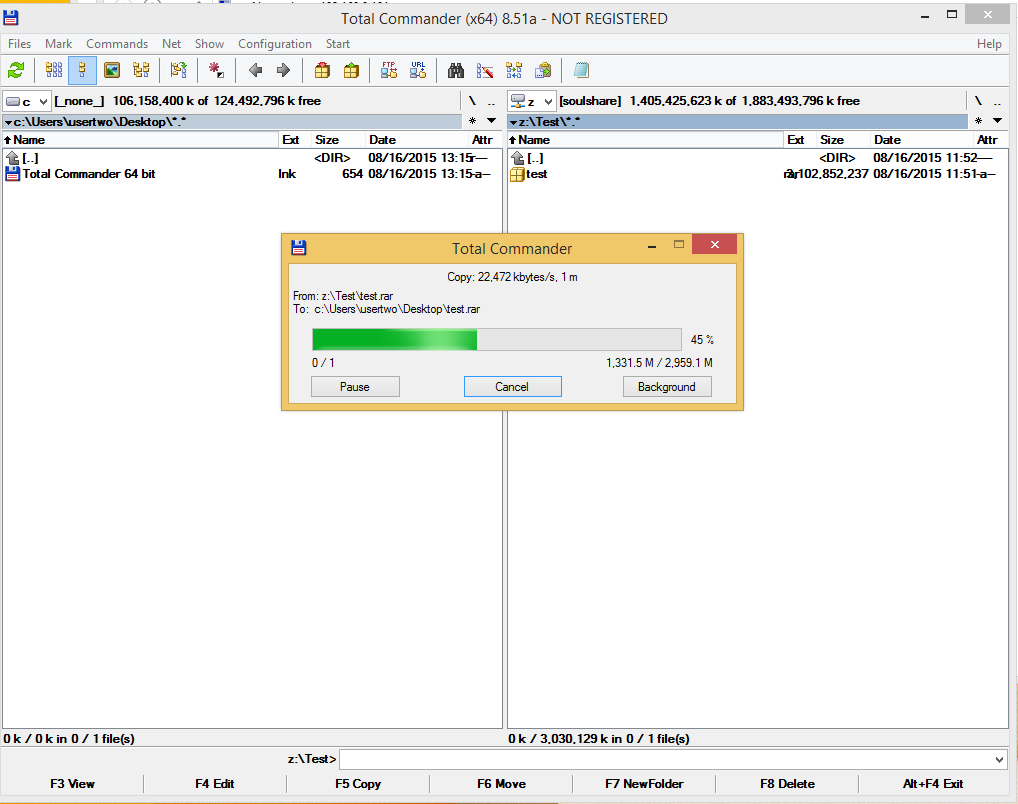The width and height of the screenshot is (1018, 804).
Task: Send the copy to Background
Action: [x=667, y=386]
